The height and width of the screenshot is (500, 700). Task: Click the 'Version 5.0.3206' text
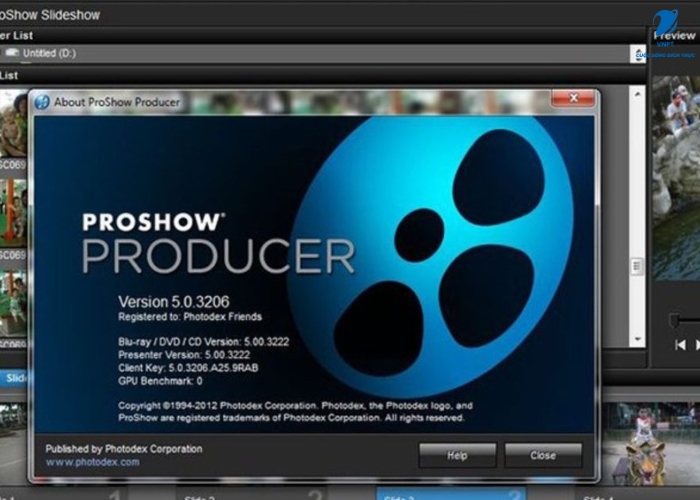point(174,302)
